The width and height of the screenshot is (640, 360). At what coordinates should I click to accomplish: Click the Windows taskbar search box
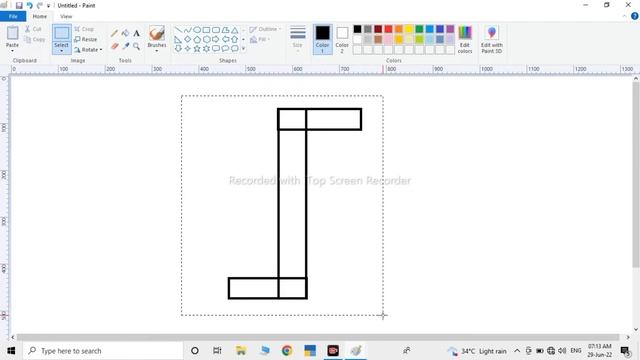103,351
